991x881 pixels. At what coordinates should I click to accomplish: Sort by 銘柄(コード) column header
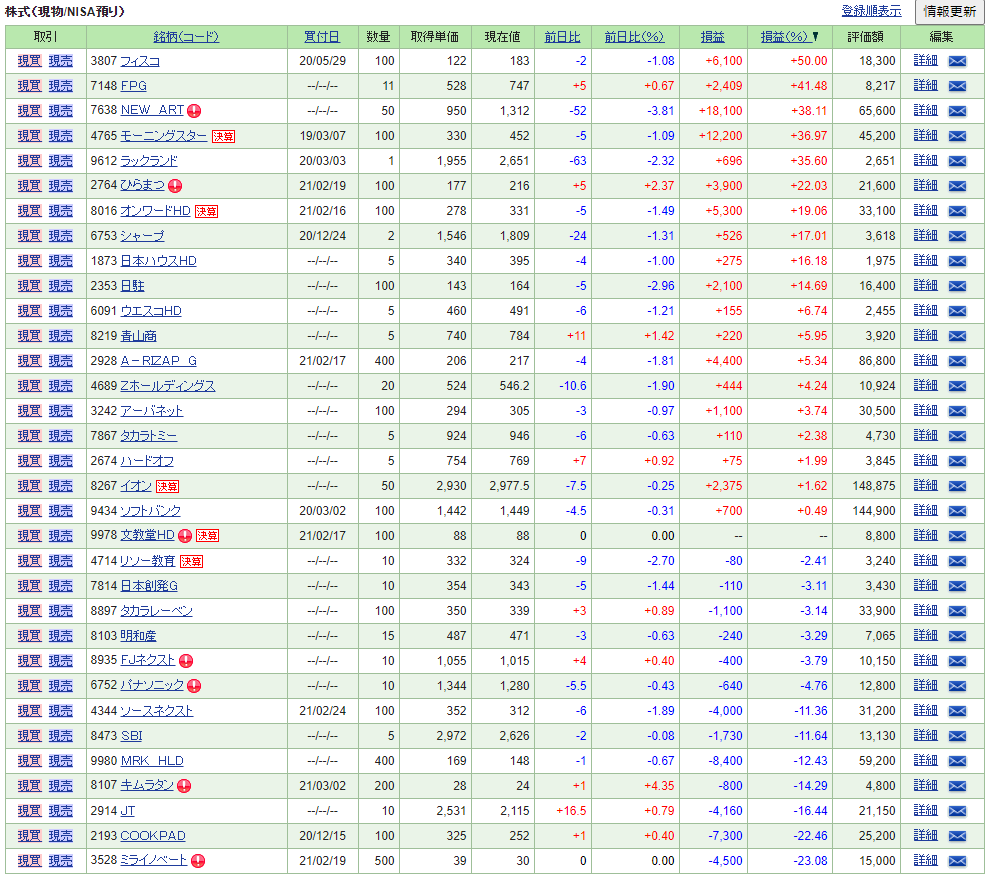coord(186,37)
